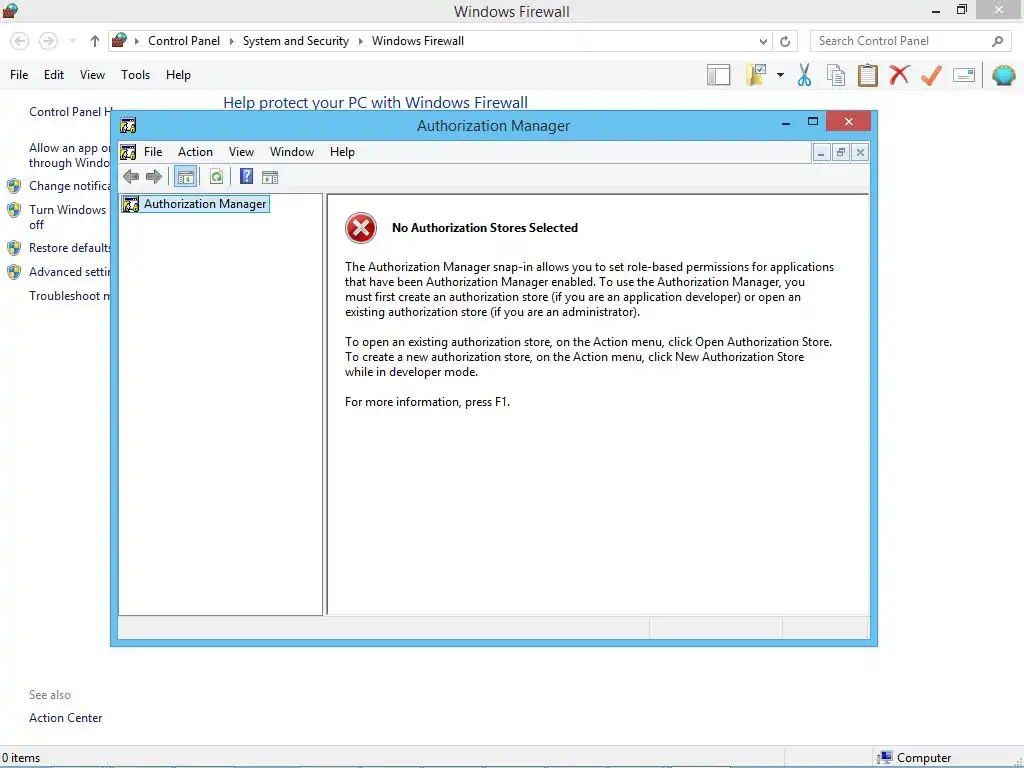
Task: Open View menu in Windows Firewall window
Action: coord(92,75)
